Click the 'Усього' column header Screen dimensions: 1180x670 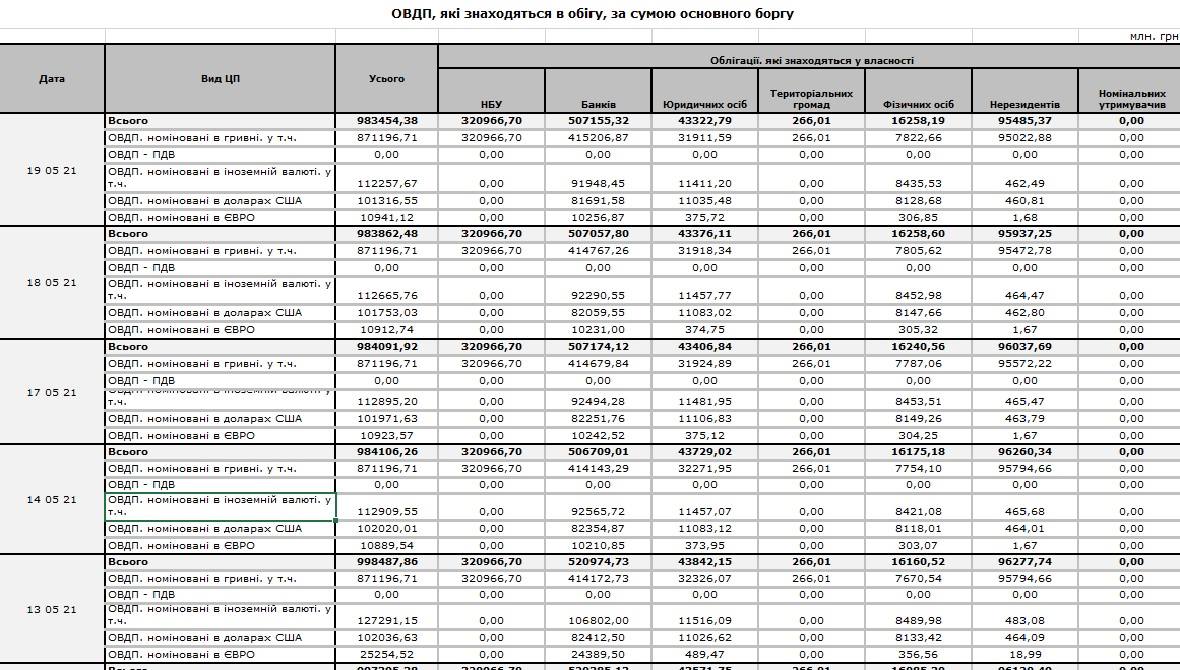tap(386, 78)
